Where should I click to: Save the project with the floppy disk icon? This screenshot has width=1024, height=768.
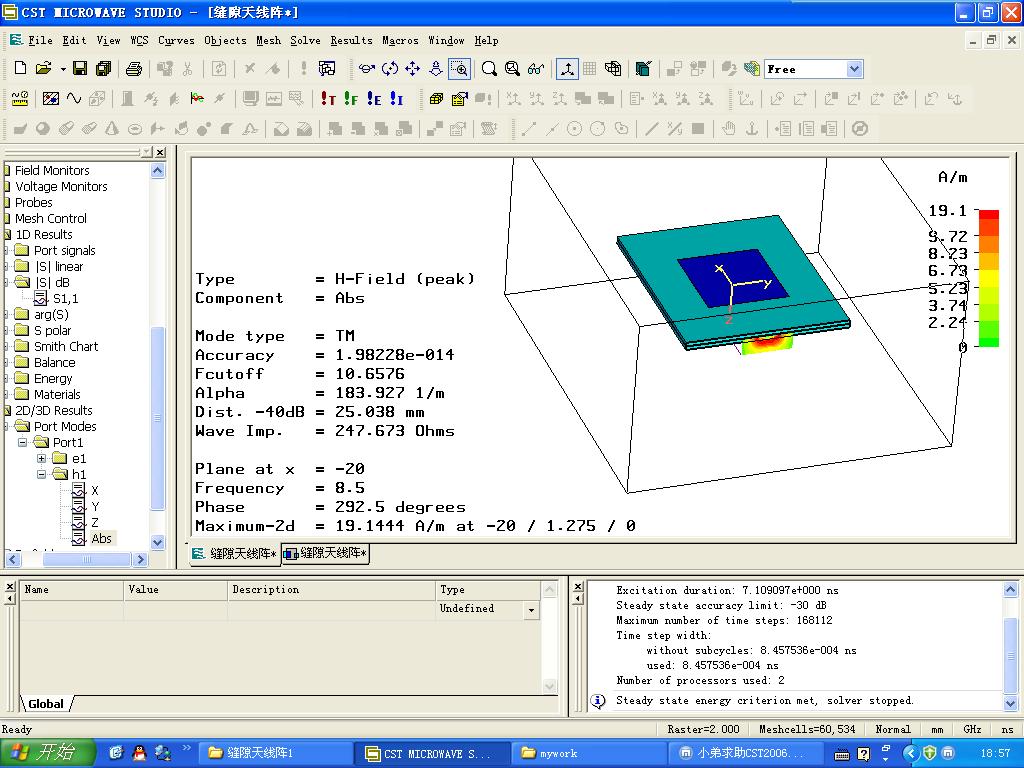click(x=80, y=69)
